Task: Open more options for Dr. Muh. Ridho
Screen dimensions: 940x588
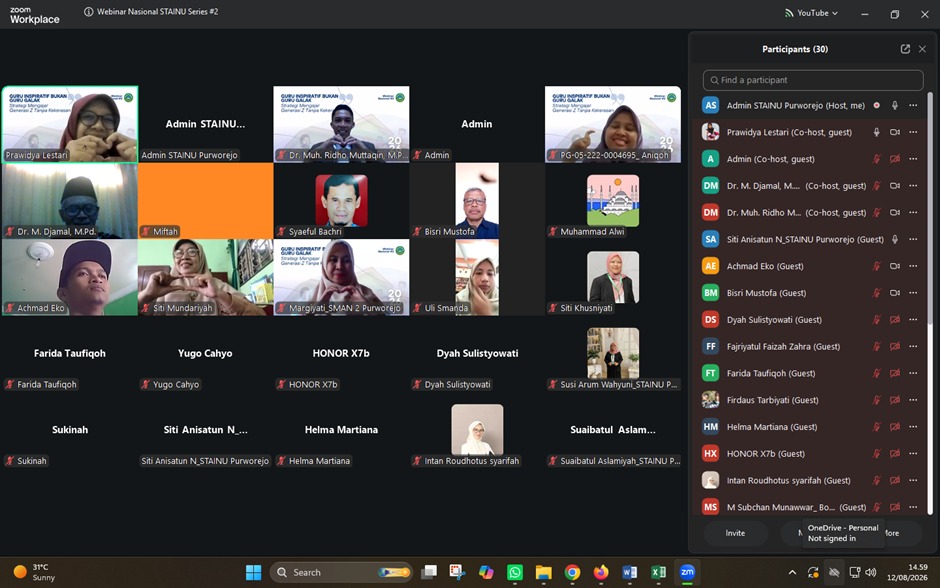Action: (x=913, y=212)
